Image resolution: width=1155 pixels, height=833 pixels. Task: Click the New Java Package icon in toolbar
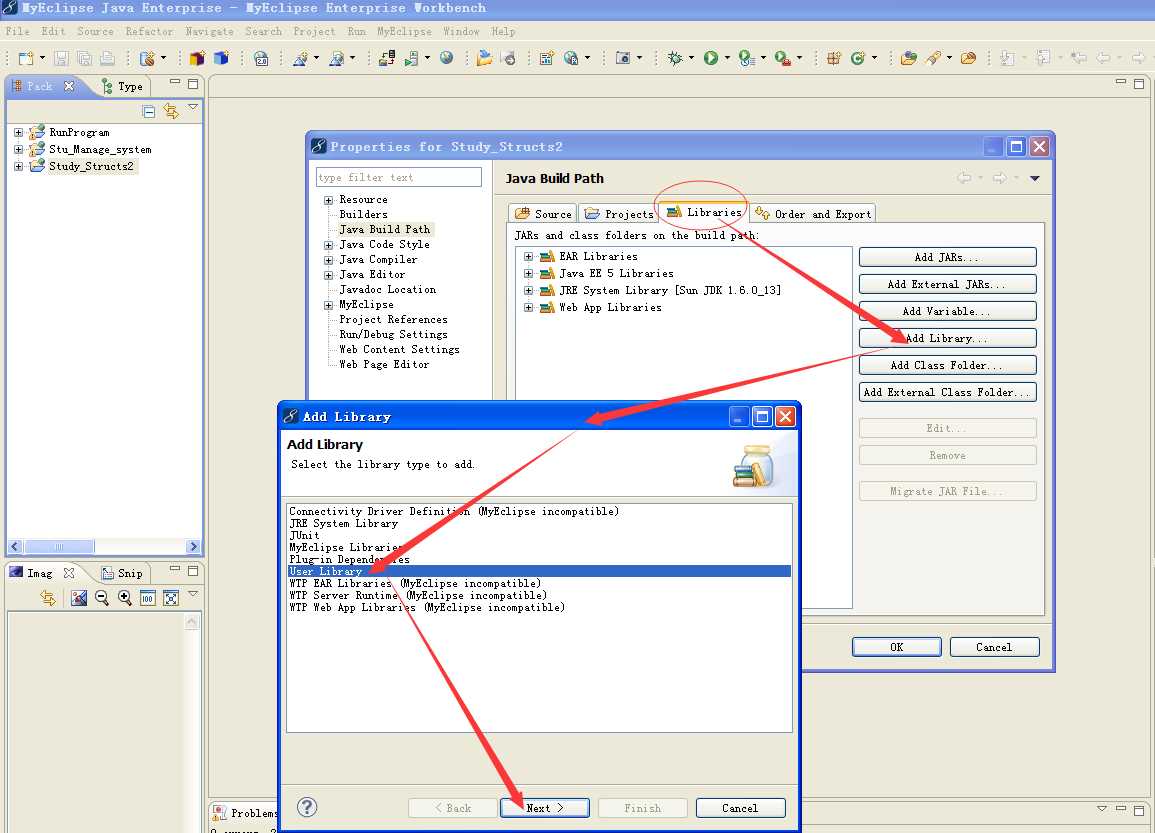(834, 58)
